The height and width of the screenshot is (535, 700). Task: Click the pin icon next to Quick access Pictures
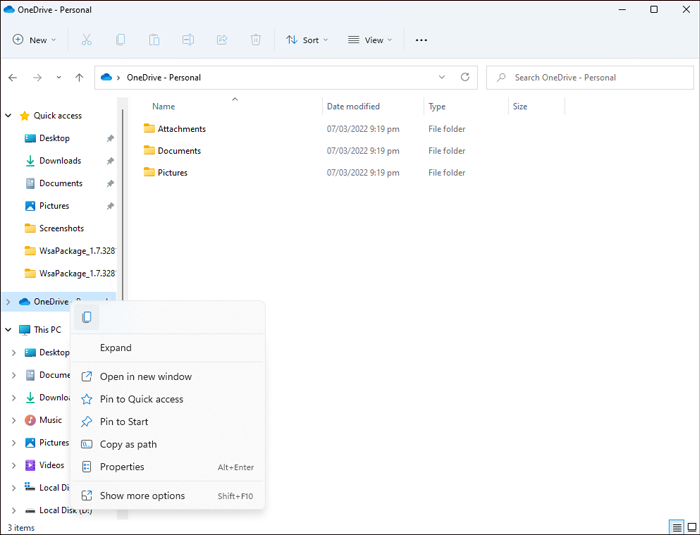(110, 206)
